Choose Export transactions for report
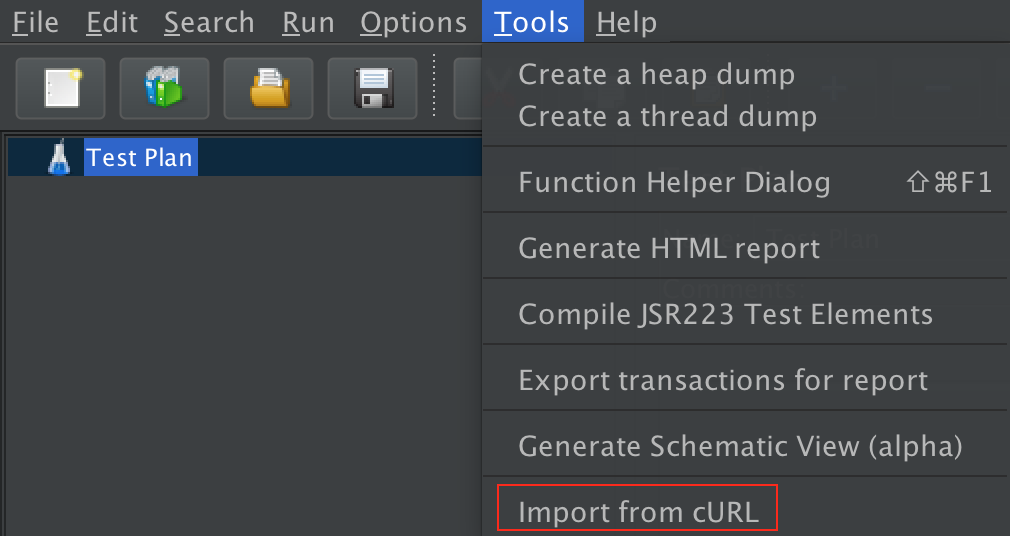This screenshot has height=536, width=1010. pyautogui.click(x=723, y=380)
